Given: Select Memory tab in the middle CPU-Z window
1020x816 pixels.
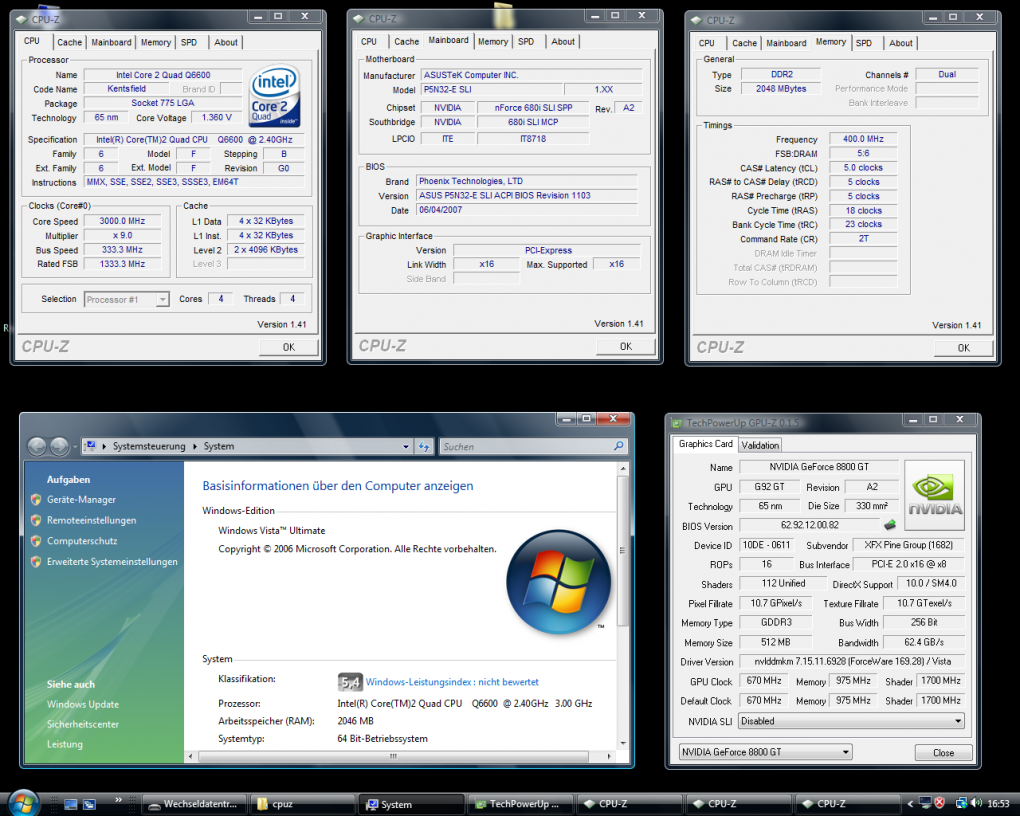Looking at the screenshot, I should click(x=492, y=42).
